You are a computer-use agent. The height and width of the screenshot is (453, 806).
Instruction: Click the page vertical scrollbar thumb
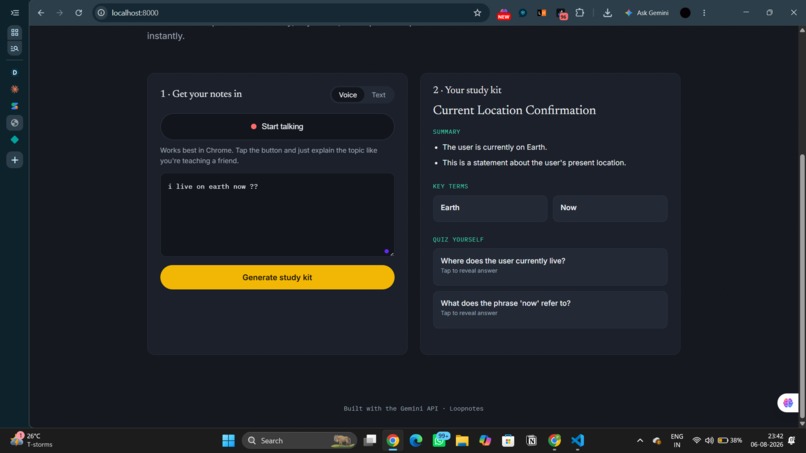[x=802, y=285]
